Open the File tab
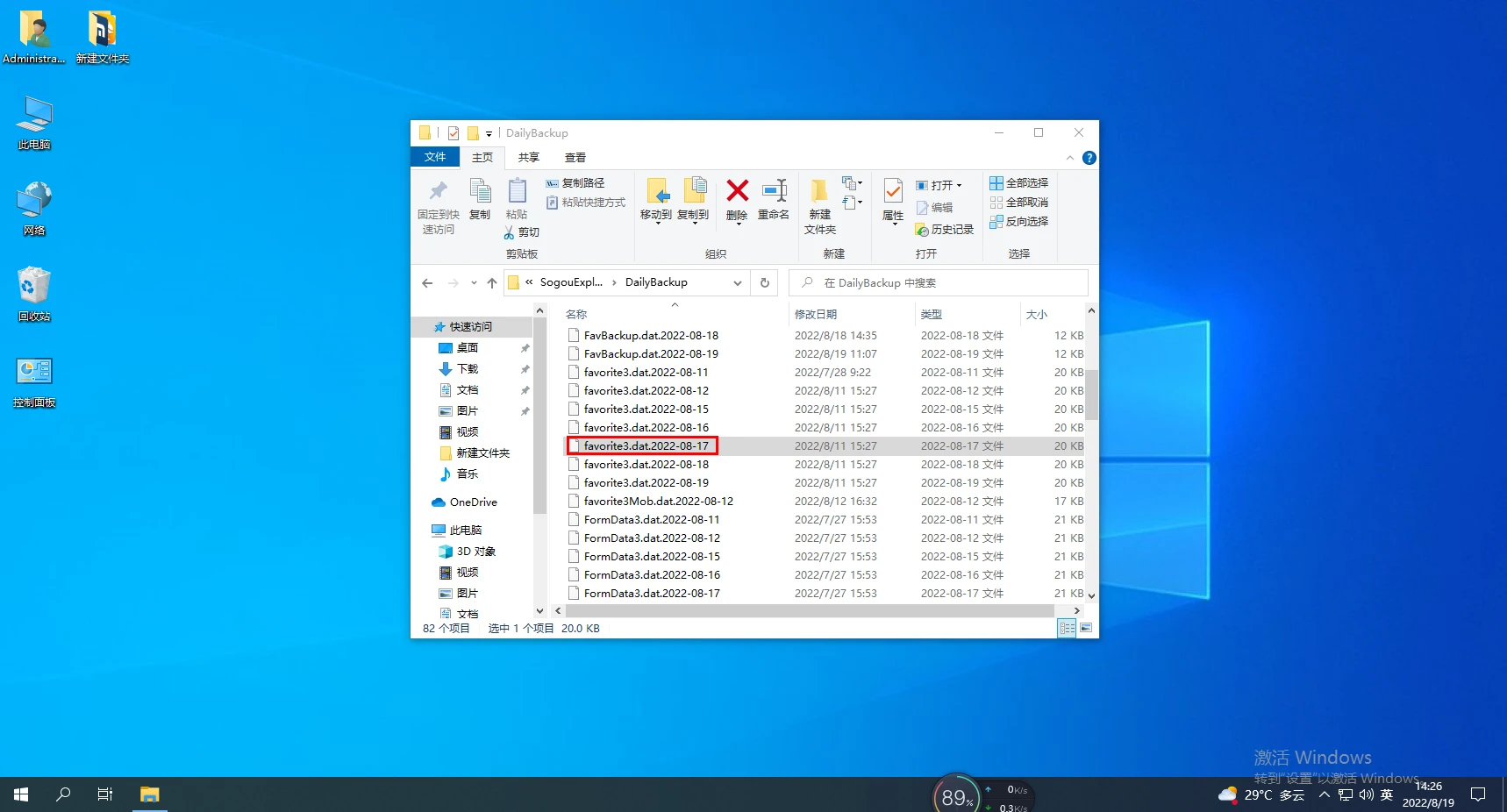 (x=435, y=157)
